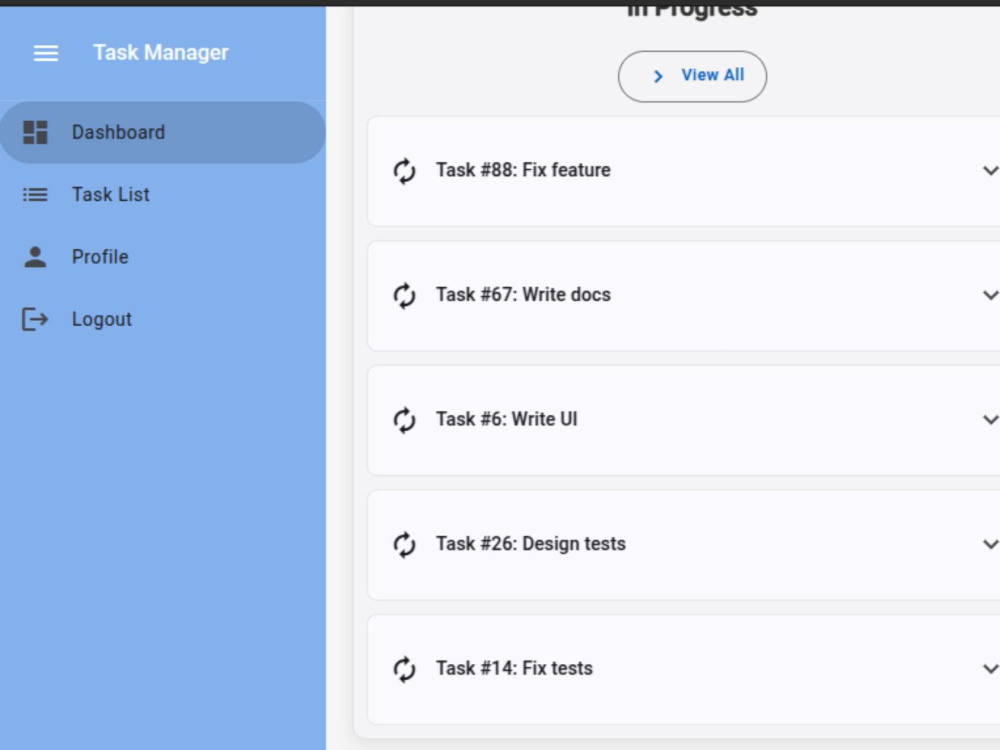Screen dimensions: 1000x750
Task: Click the Profile person icon
Action: point(35,257)
